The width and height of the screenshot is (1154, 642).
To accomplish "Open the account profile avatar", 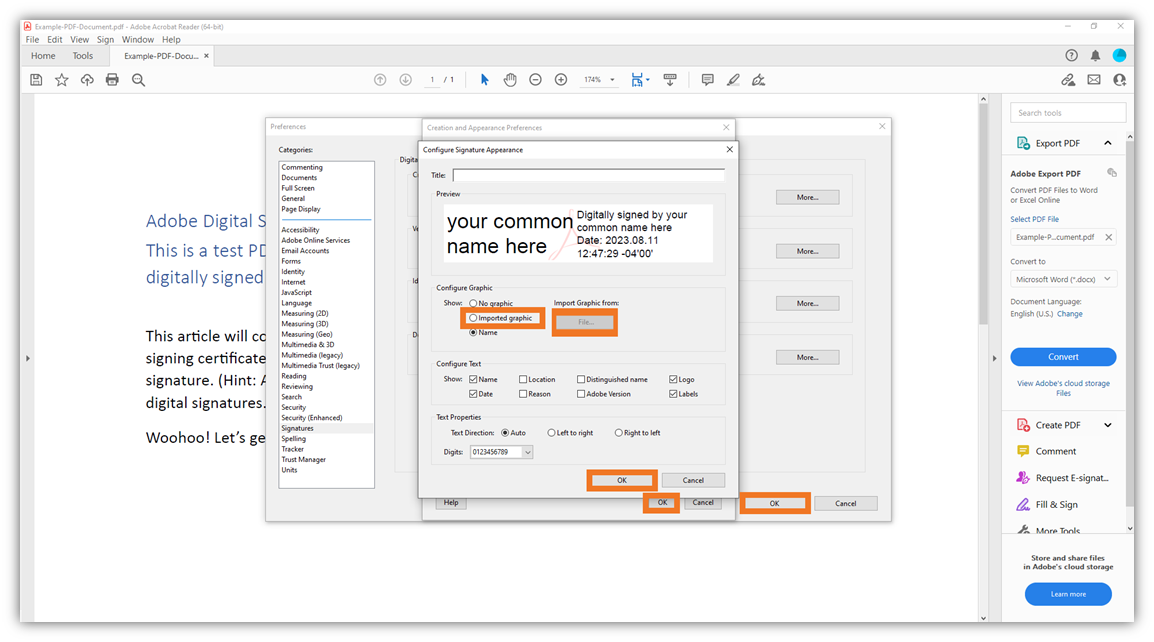I will click(x=1119, y=55).
